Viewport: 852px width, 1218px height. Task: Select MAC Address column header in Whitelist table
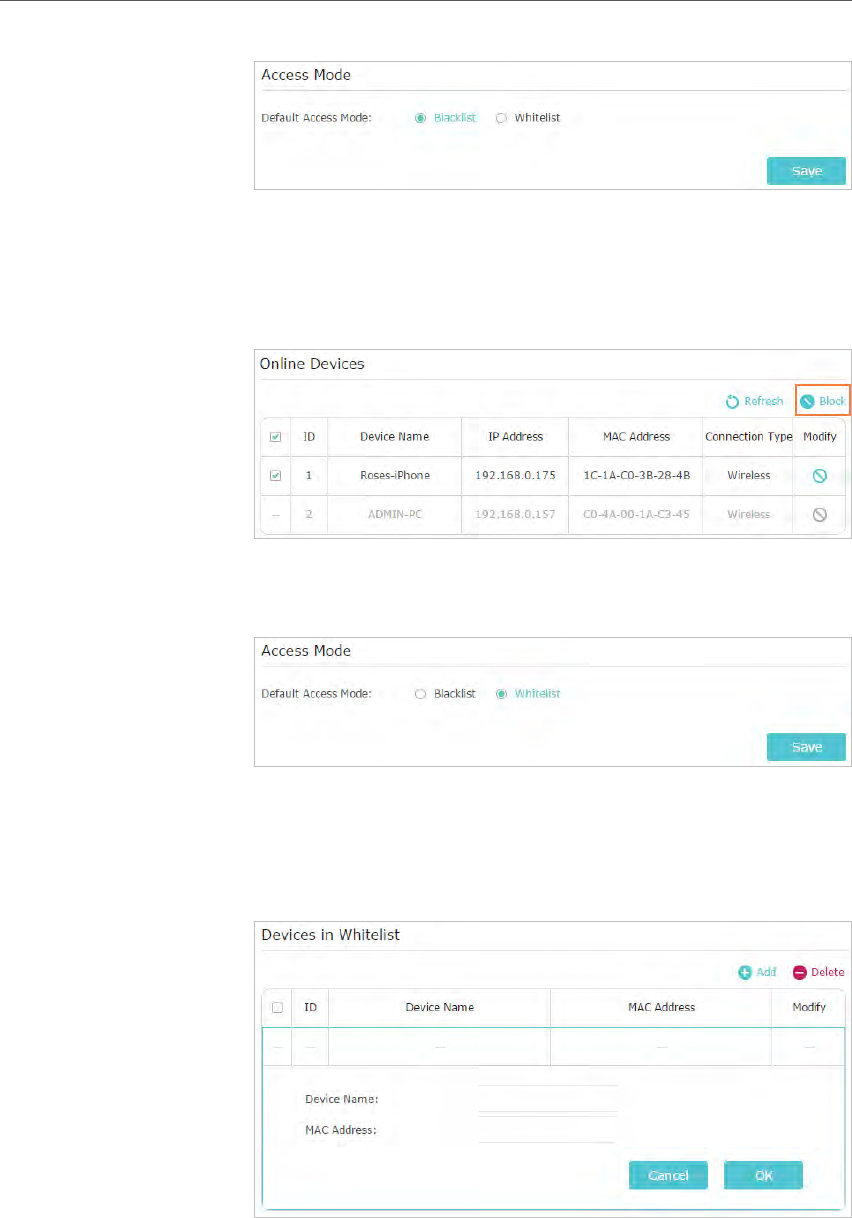(661, 1007)
